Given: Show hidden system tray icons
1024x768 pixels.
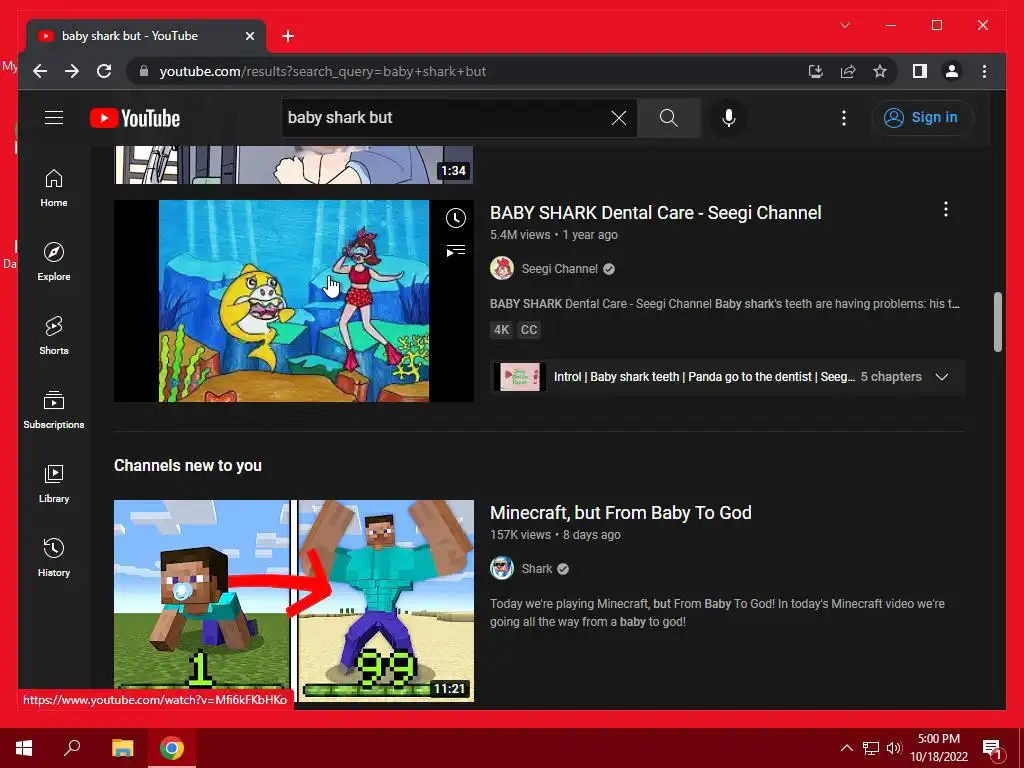Looking at the screenshot, I should click(846, 748).
